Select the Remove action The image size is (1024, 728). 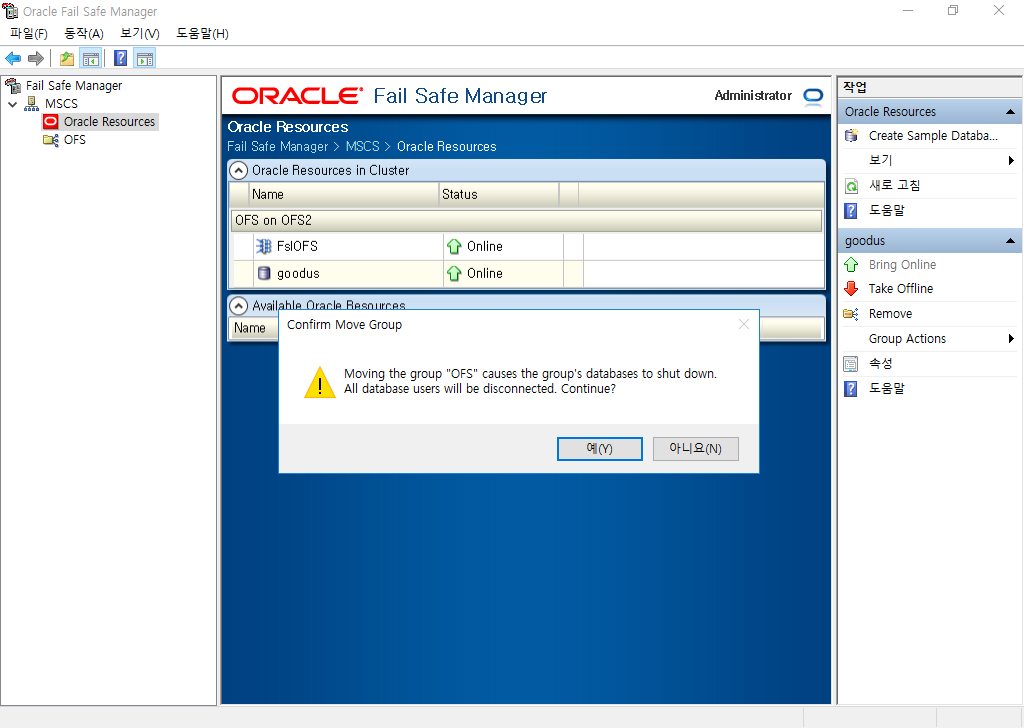[x=890, y=314]
